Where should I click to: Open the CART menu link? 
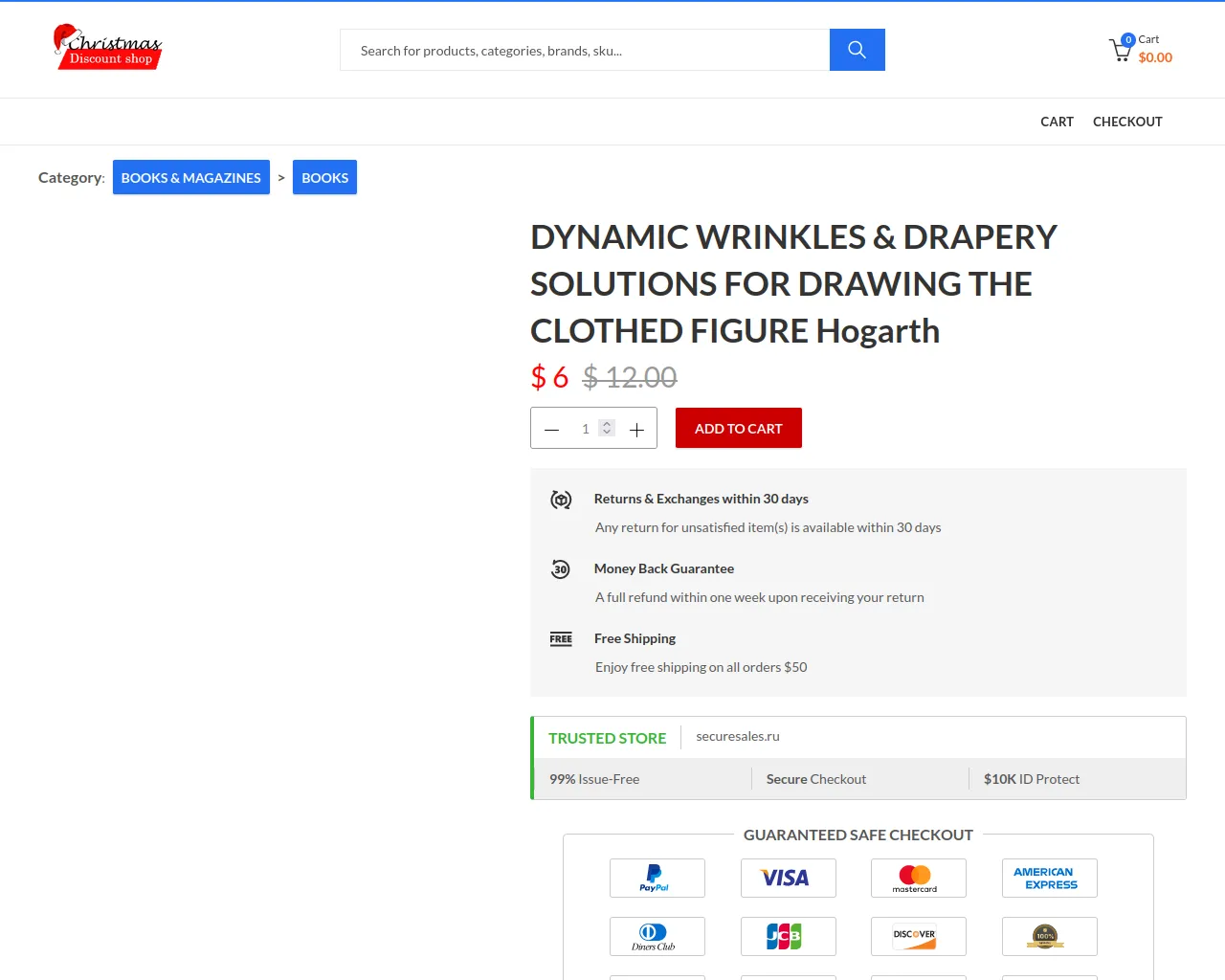point(1057,122)
